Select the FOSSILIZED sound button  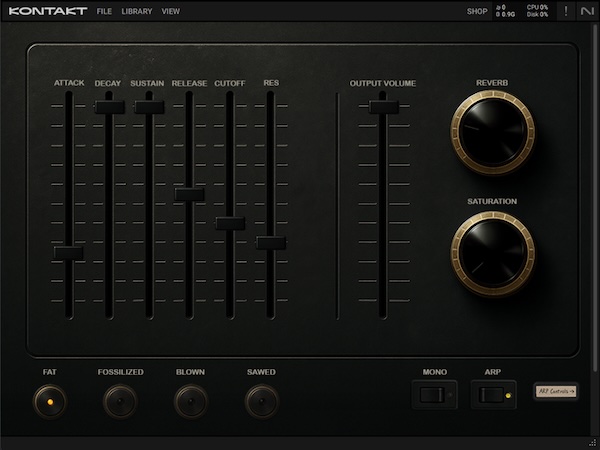(120, 402)
